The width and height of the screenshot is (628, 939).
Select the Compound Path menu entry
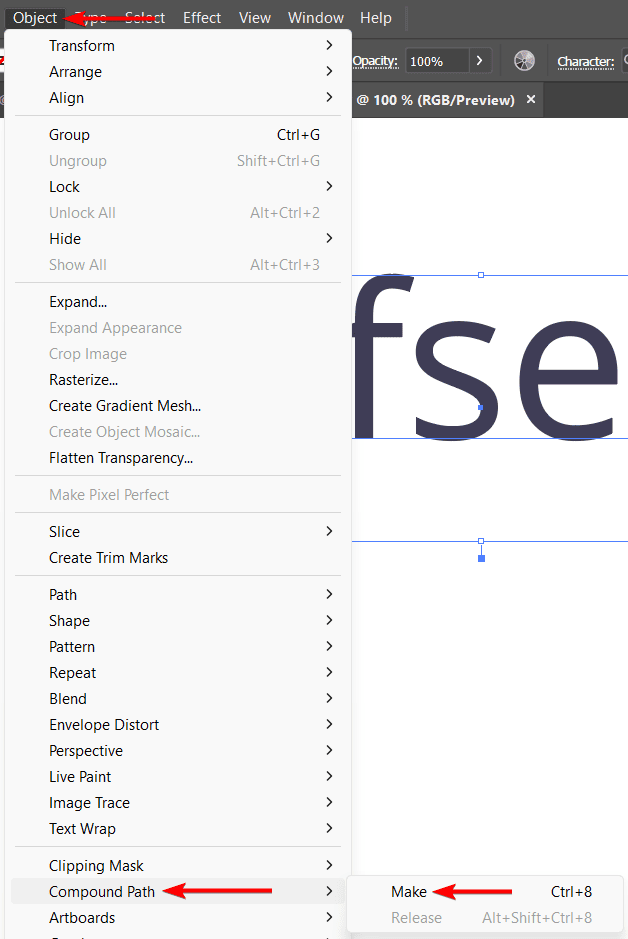point(102,892)
